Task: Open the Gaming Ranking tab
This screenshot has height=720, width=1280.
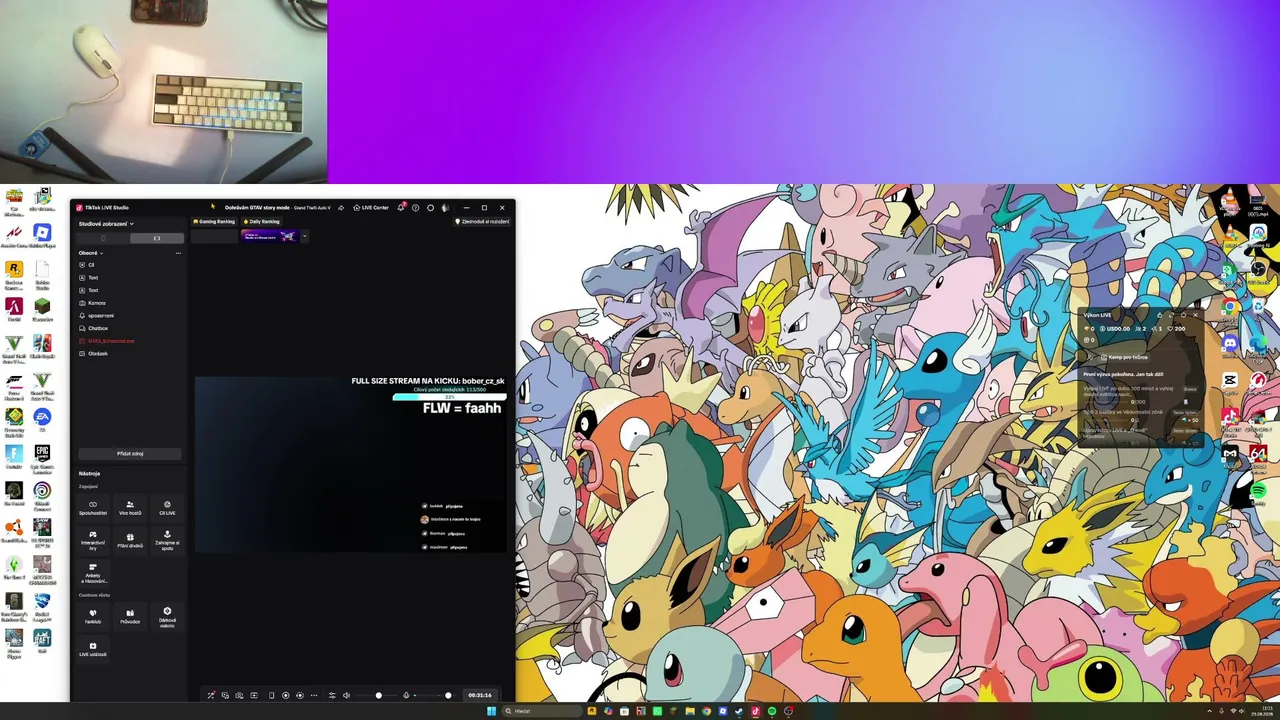Action: coord(214,221)
